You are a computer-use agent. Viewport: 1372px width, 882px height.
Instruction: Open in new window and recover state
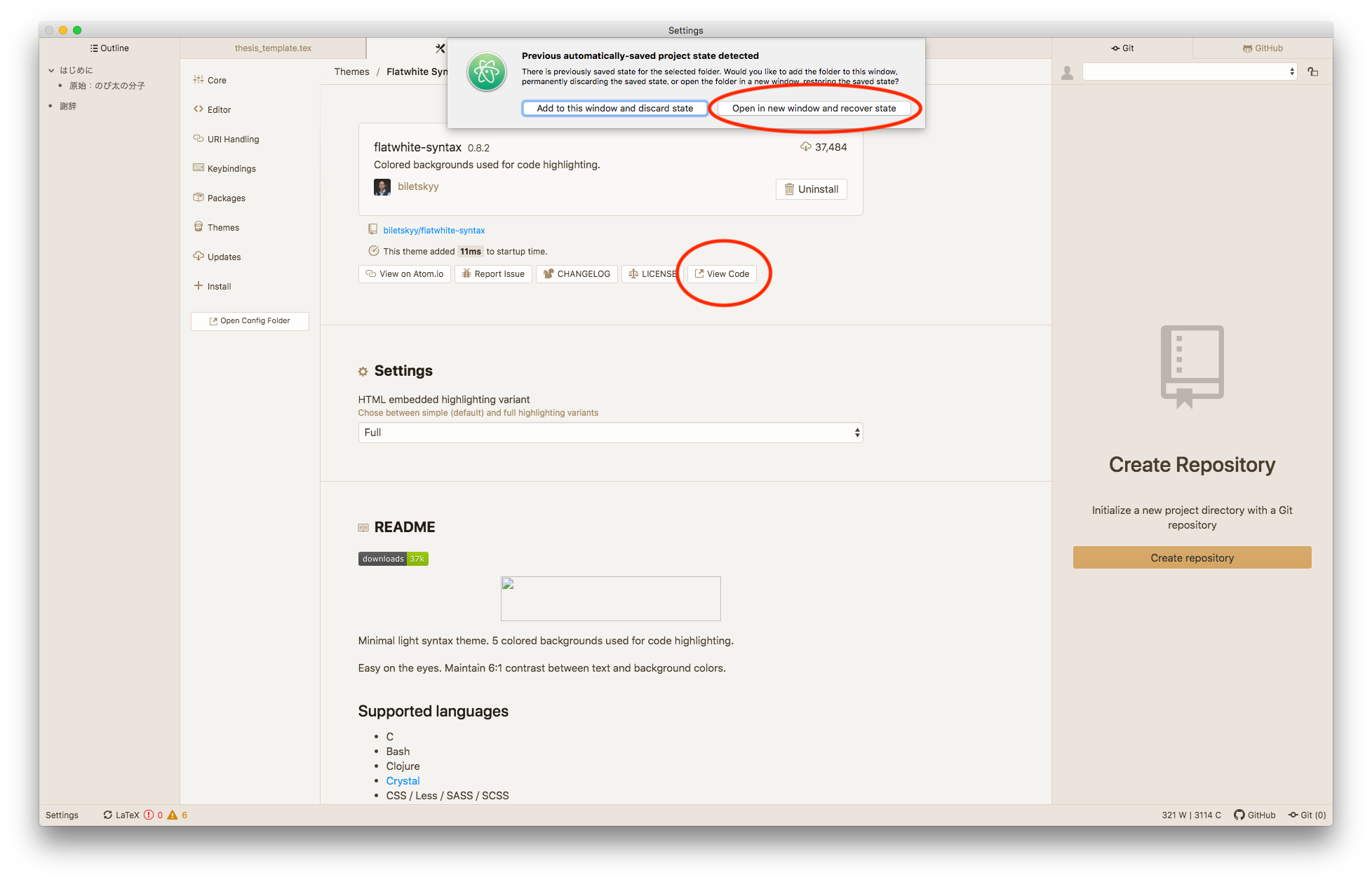click(813, 108)
